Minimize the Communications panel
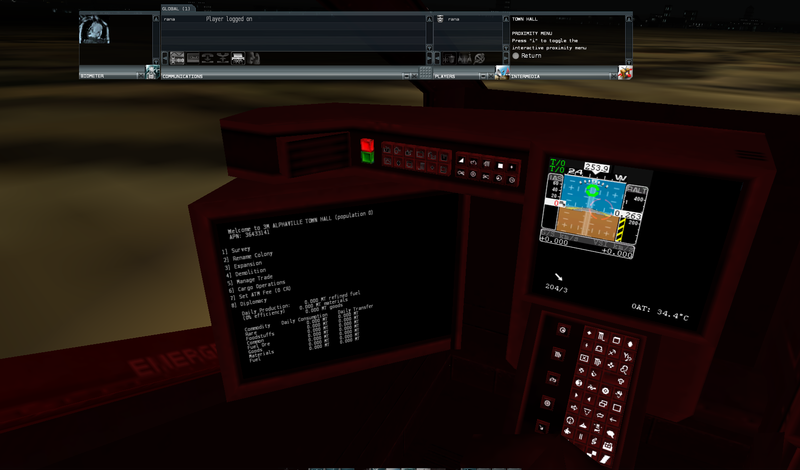The width and height of the screenshot is (800, 470). click(x=406, y=76)
